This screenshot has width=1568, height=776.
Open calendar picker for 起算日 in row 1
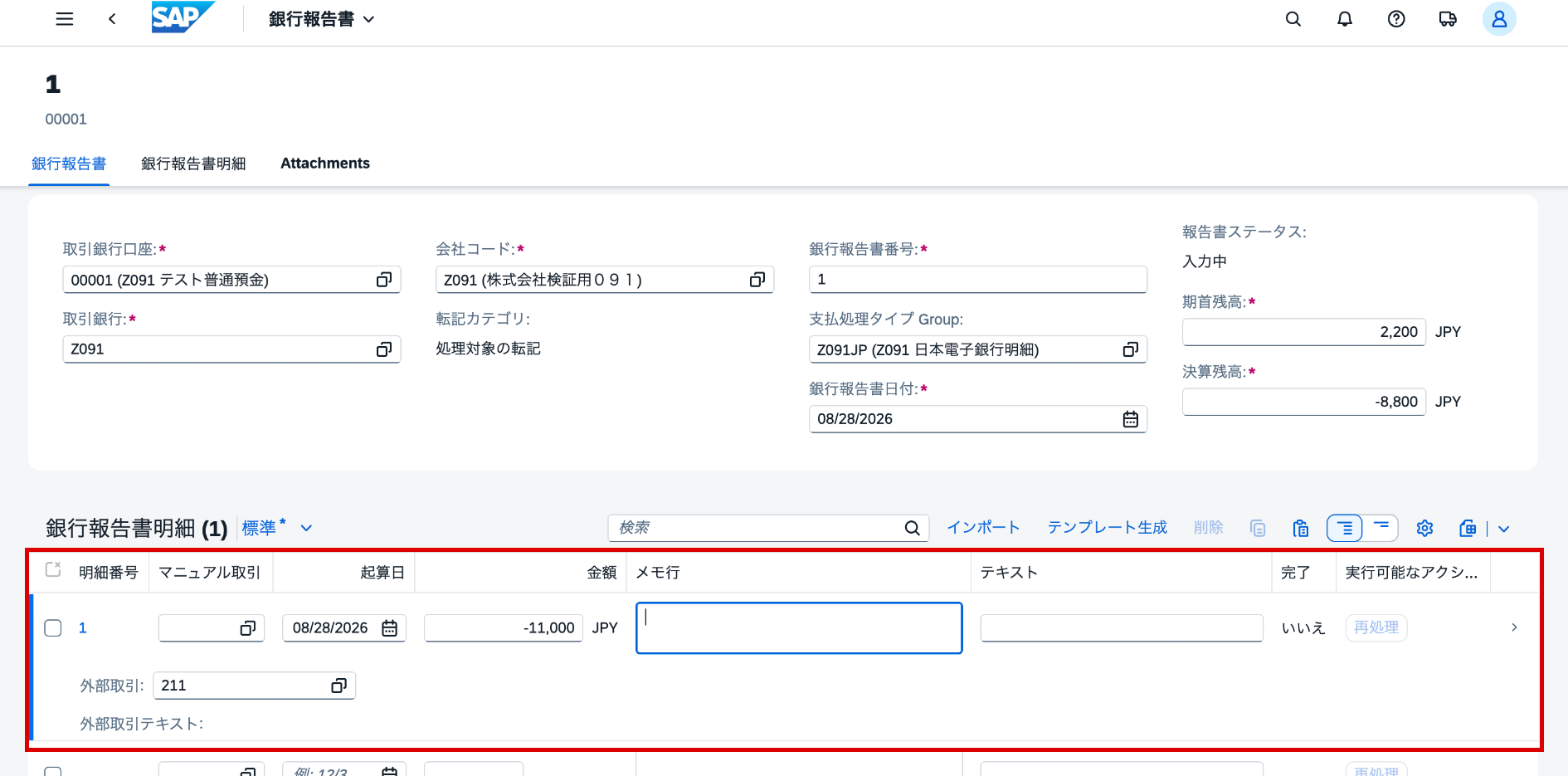tap(390, 628)
